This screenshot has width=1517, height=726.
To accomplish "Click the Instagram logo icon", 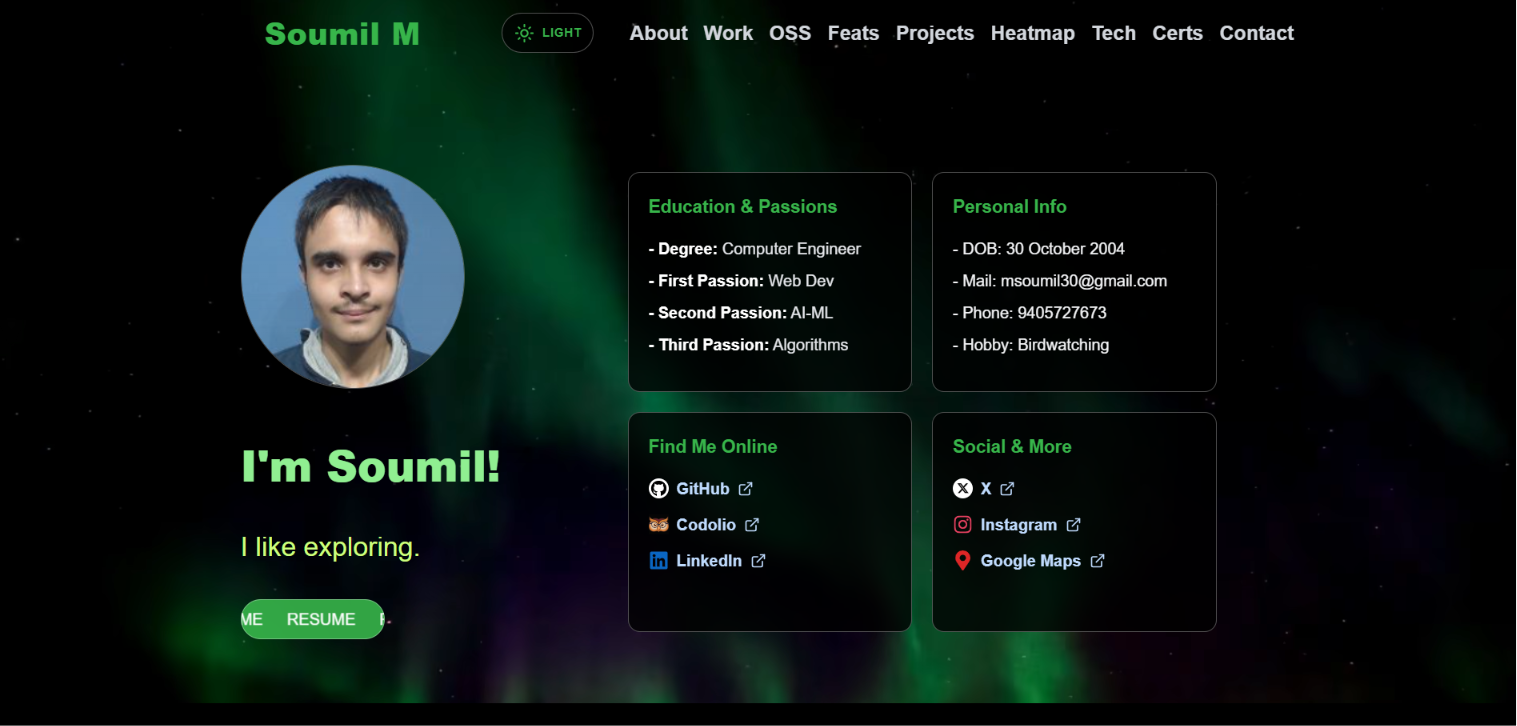I will [x=962, y=524].
